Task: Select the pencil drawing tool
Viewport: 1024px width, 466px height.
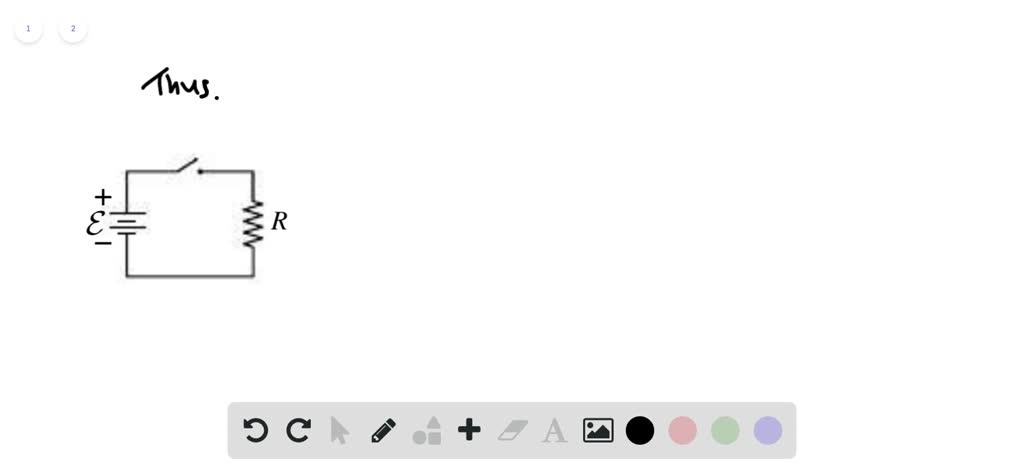Action: [x=383, y=431]
